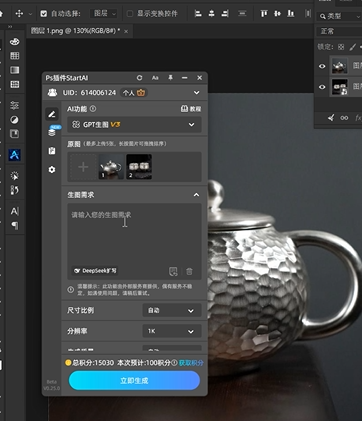Viewport: 362px width, 421px height.
Task: Click the plus box to add source image
Action: tap(83, 167)
